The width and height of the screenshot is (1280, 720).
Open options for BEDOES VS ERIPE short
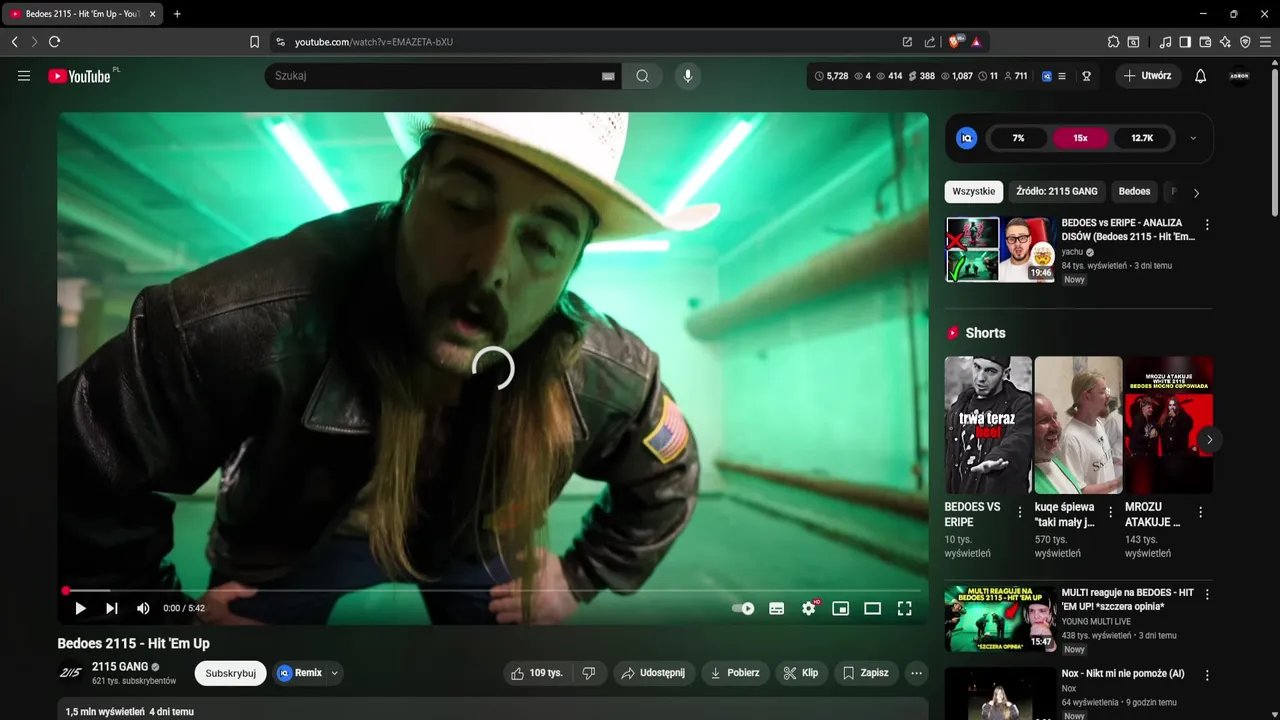click(x=1020, y=512)
